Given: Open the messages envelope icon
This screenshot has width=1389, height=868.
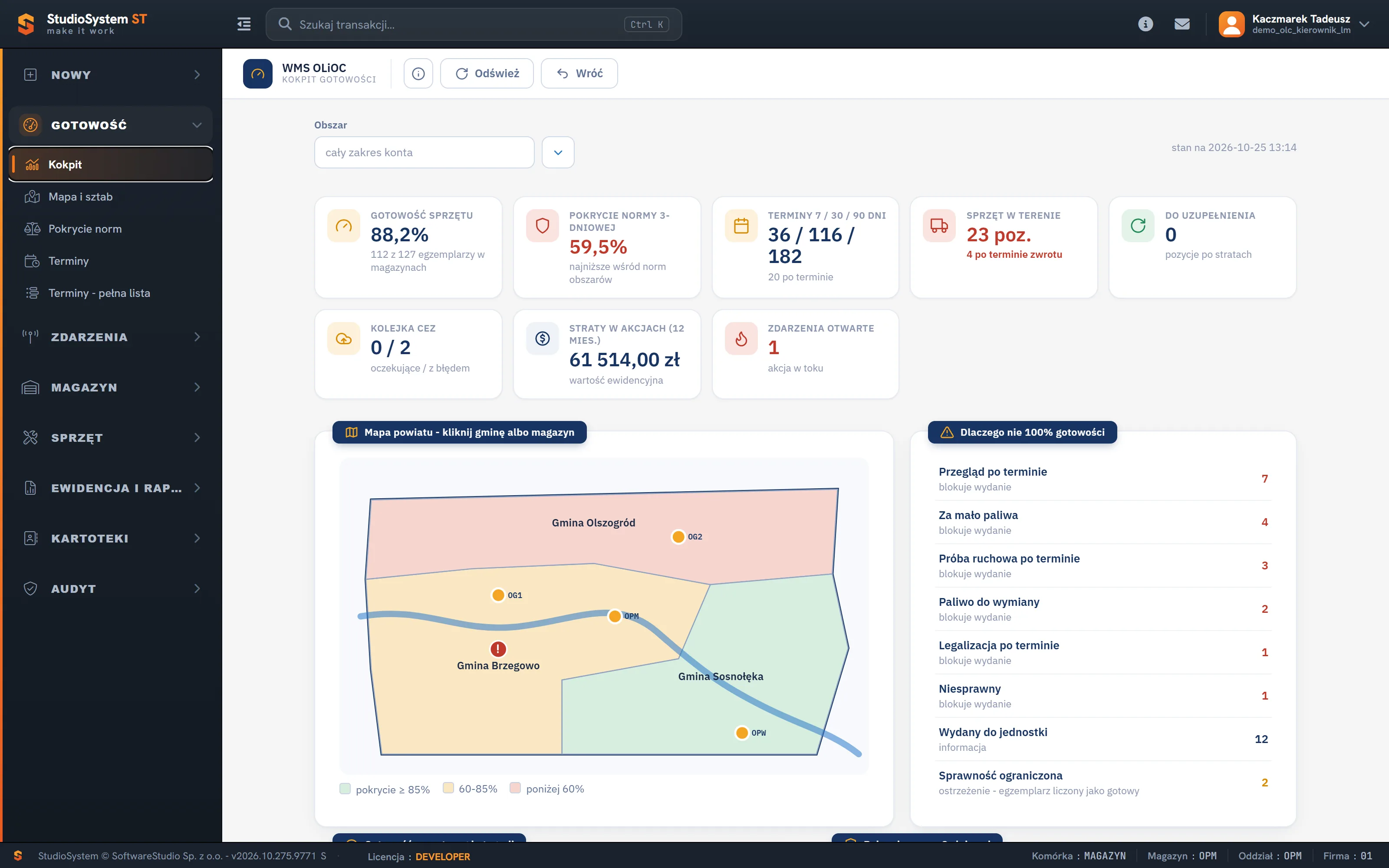Looking at the screenshot, I should [x=1182, y=24].
